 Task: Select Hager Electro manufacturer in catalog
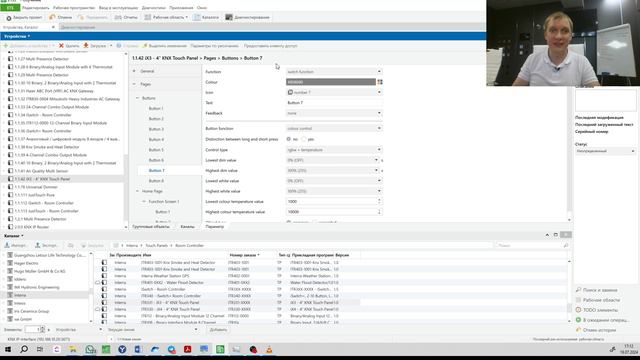pyautogui.click(x=26, y=263)
